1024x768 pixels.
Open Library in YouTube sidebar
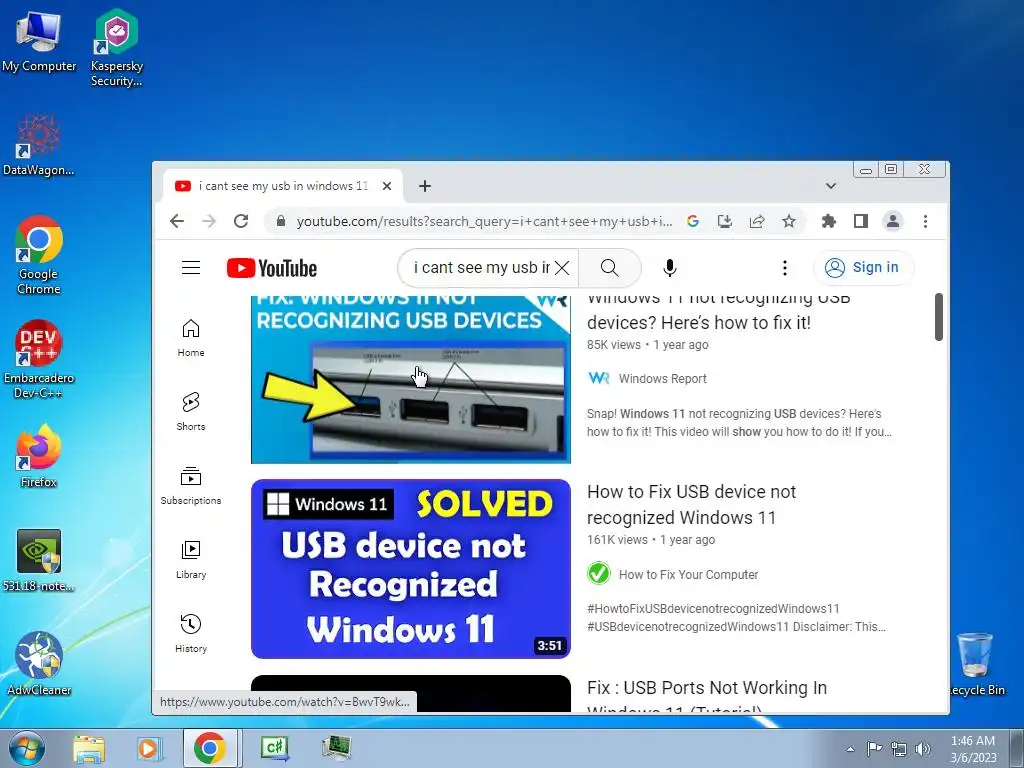pos(191,560)
